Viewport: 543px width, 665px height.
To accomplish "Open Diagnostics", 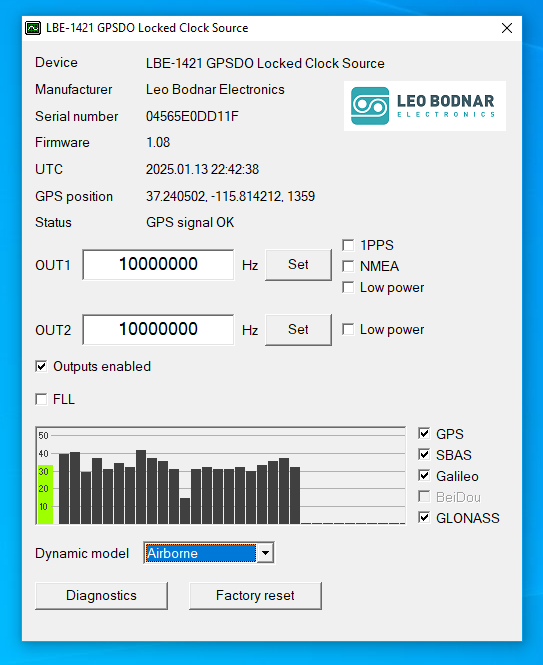I will click(x=101, y=596).
